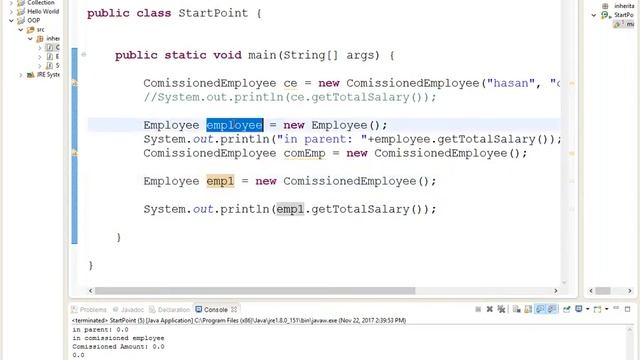Click the emp1 variable declaration
The height and width of the screenshot is (360, 640).
click(x=220, y=181)
